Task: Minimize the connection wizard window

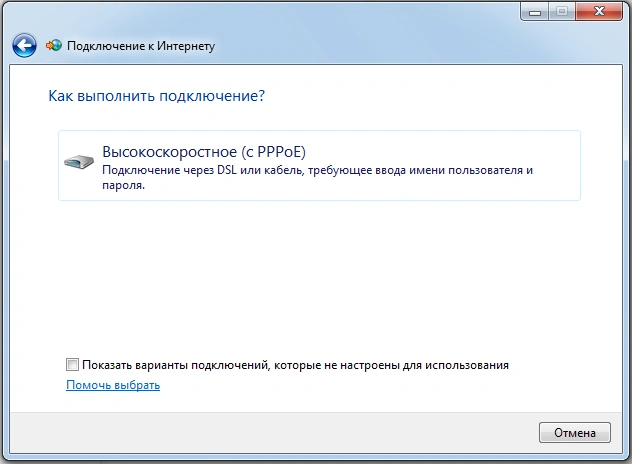Action: tap(532, 12)
